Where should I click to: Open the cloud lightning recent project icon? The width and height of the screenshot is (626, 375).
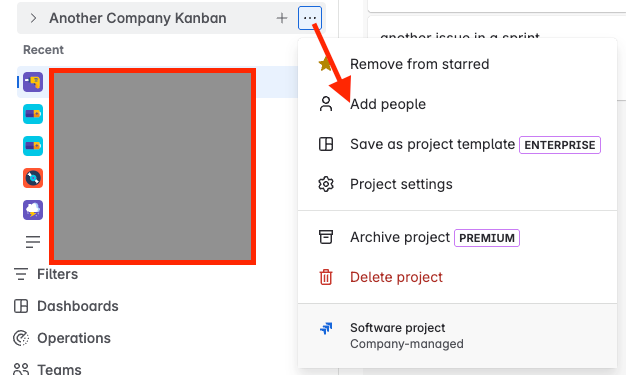(x=33, y=210)
